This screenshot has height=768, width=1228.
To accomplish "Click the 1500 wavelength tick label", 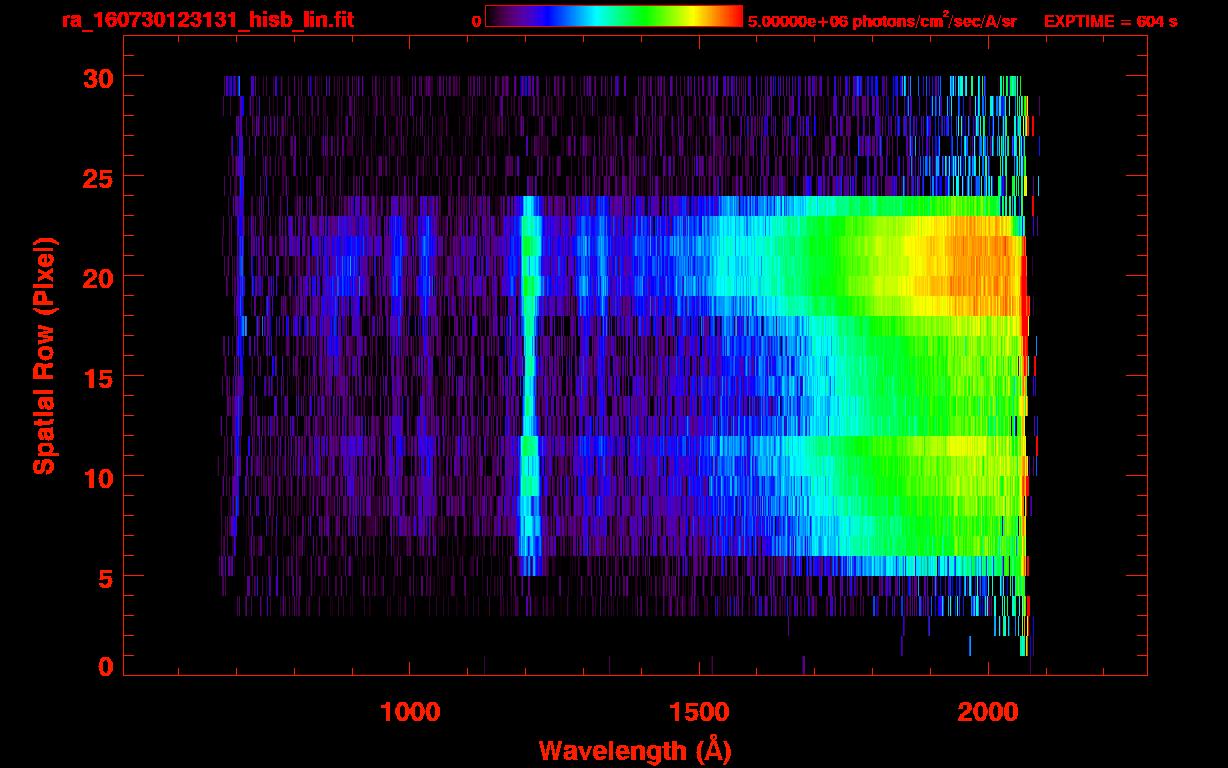I will coord(698,712).
